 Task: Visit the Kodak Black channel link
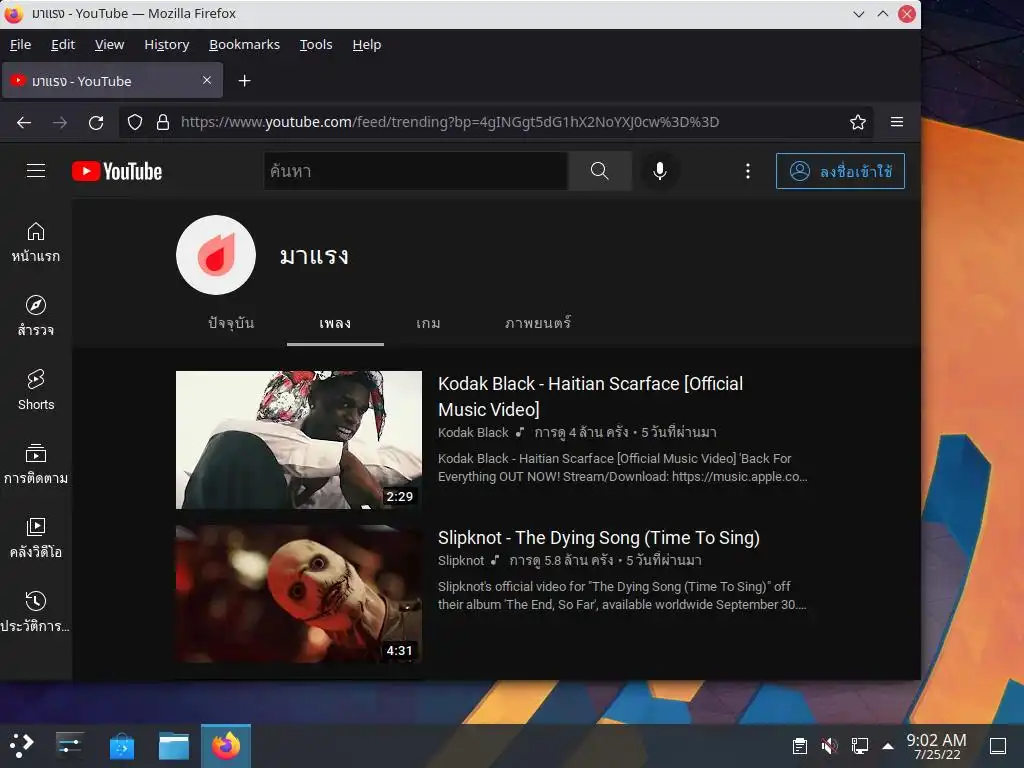click(473, 432)
